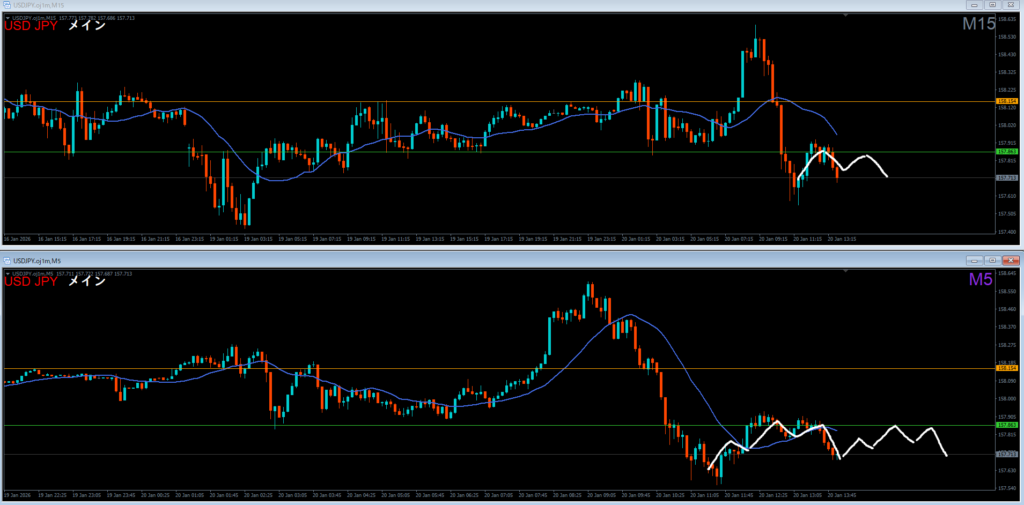1024x505 pixels.
Task: Click the 'メイン' label in M5 chart
Action: coord(86,282)
